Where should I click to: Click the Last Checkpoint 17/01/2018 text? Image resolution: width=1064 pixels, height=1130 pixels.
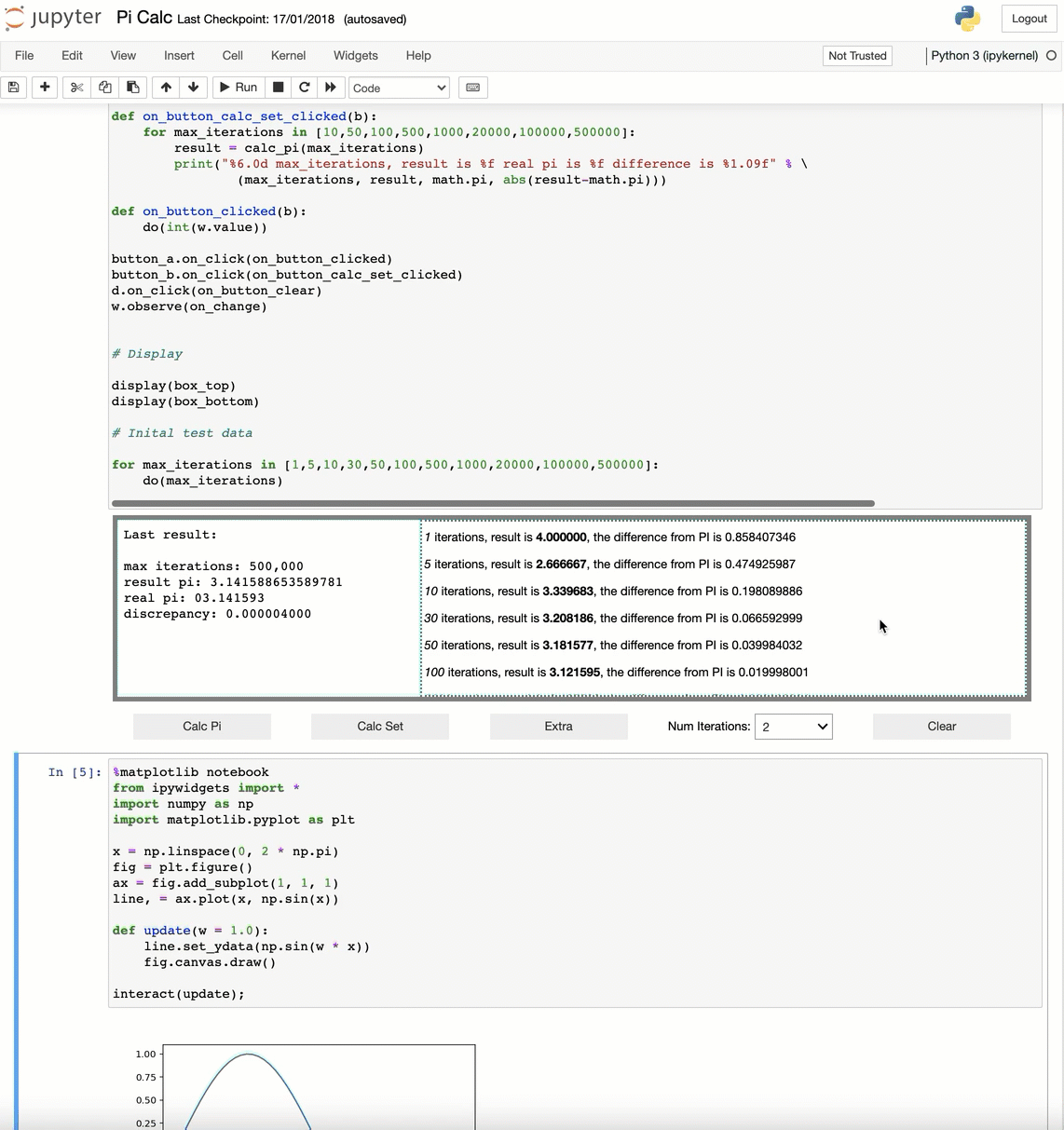(x=256, y=19)
